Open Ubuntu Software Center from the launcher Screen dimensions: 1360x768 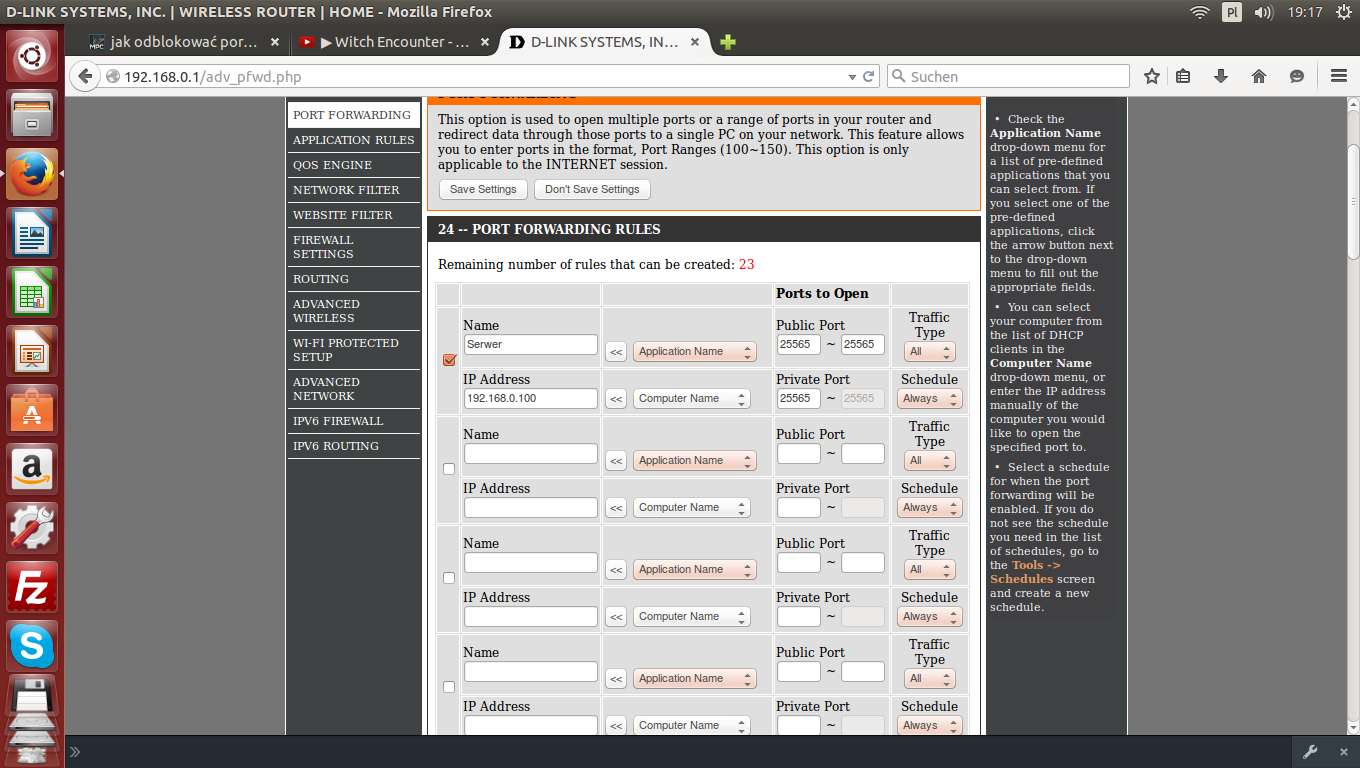pos(32,410)
